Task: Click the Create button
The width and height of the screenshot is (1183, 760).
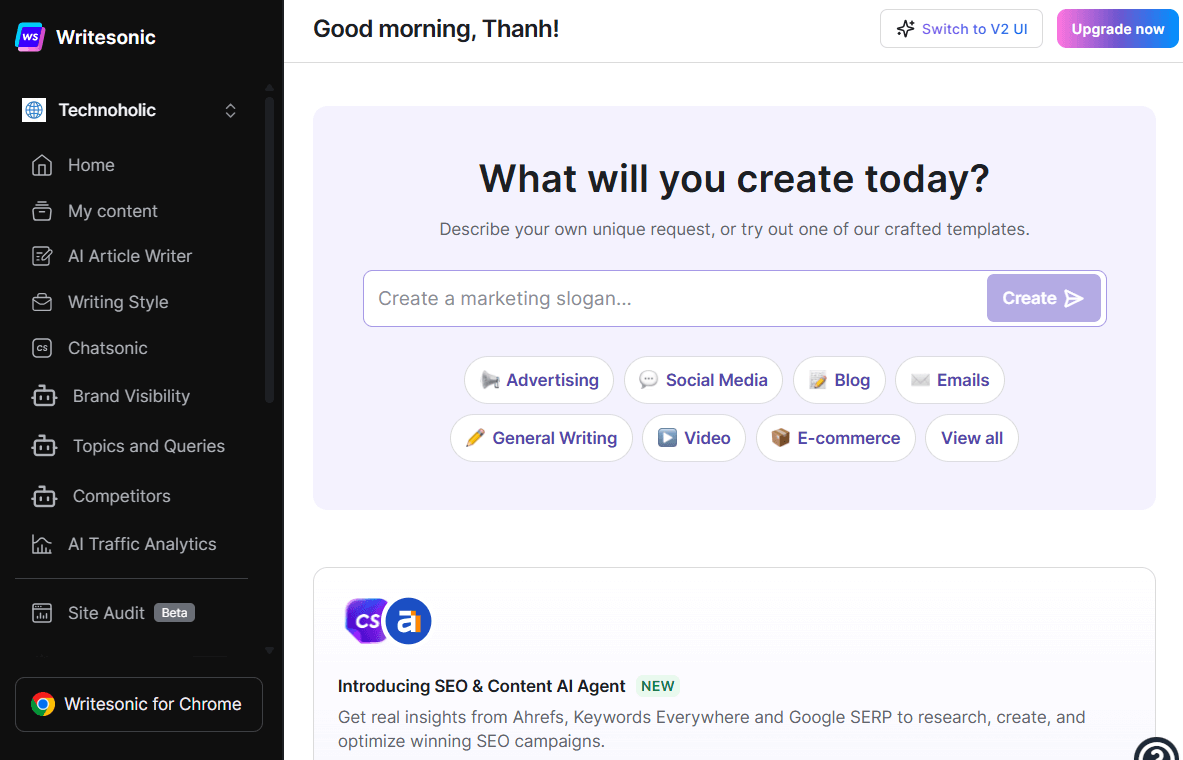Action: (1043, 298)
